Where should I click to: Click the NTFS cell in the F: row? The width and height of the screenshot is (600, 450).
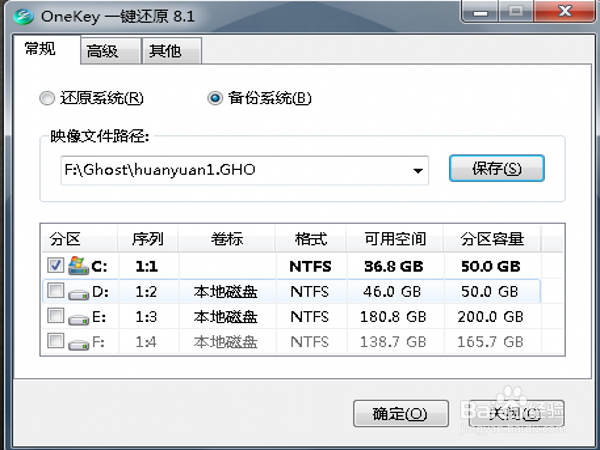310,342
